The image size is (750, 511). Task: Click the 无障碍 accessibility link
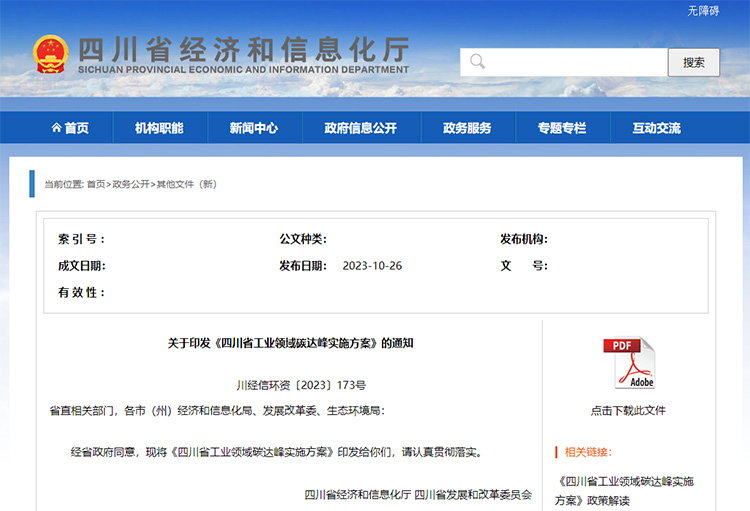[703, 11]
